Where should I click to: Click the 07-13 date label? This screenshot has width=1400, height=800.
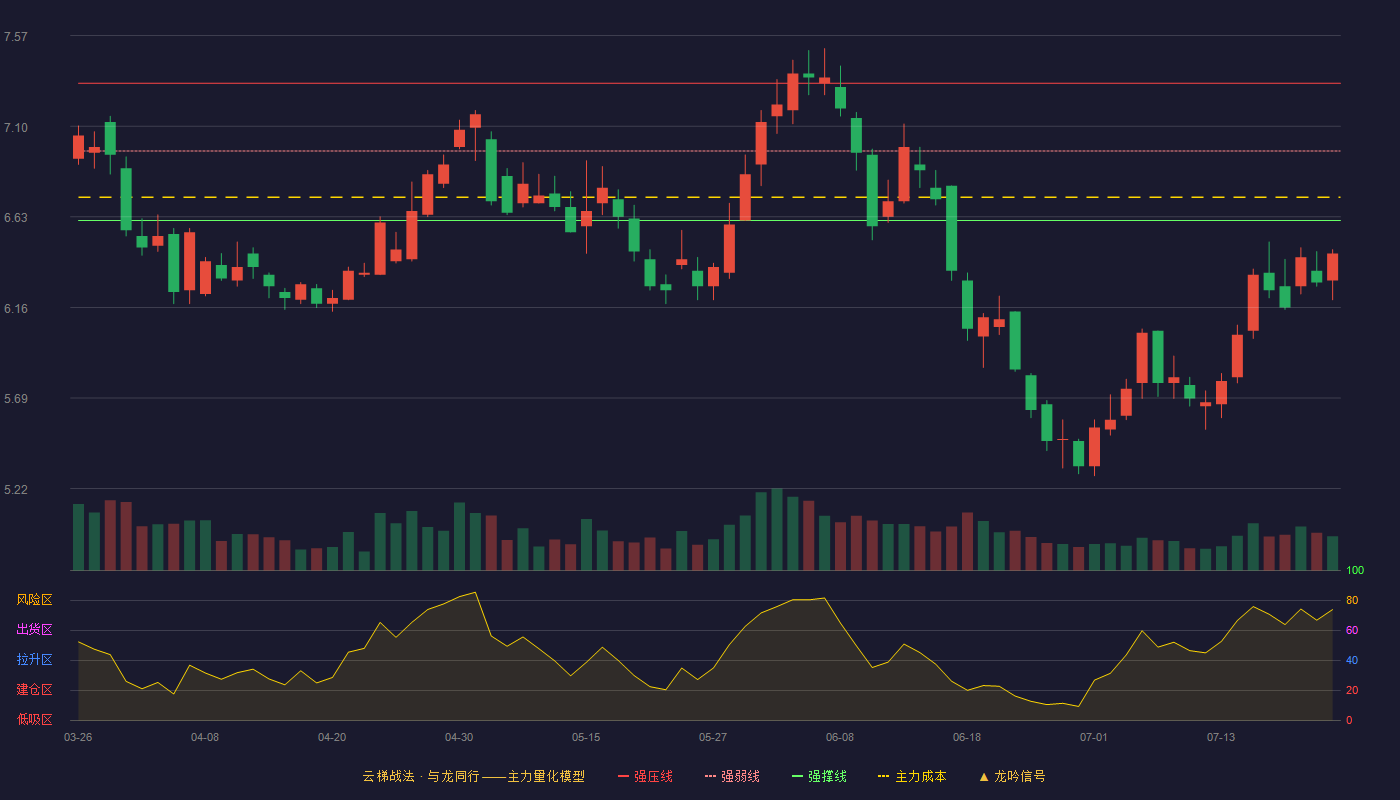tap(1221, 737)
